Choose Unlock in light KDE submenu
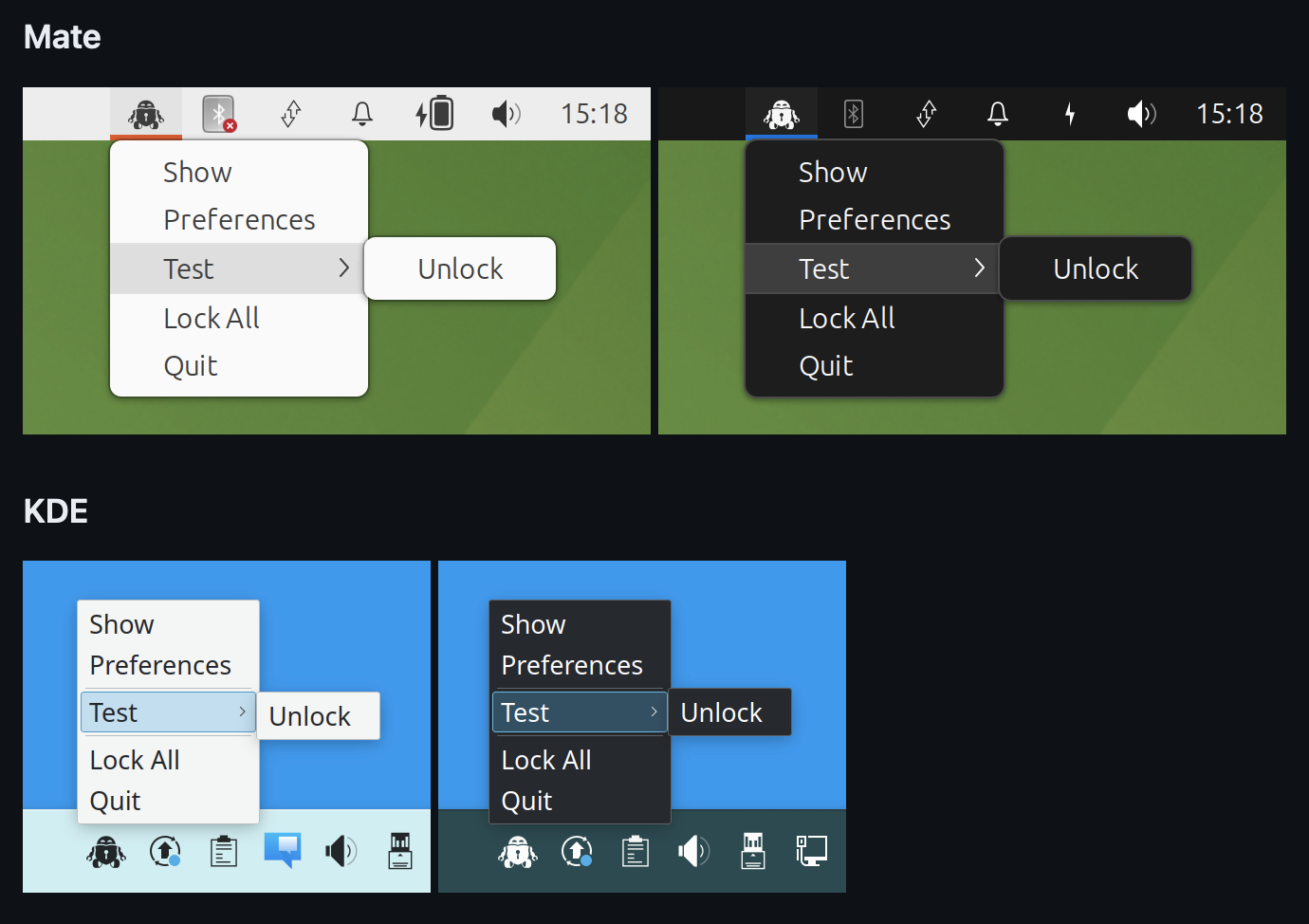The height and width of the screenshot is (924, 1309). 318,716
